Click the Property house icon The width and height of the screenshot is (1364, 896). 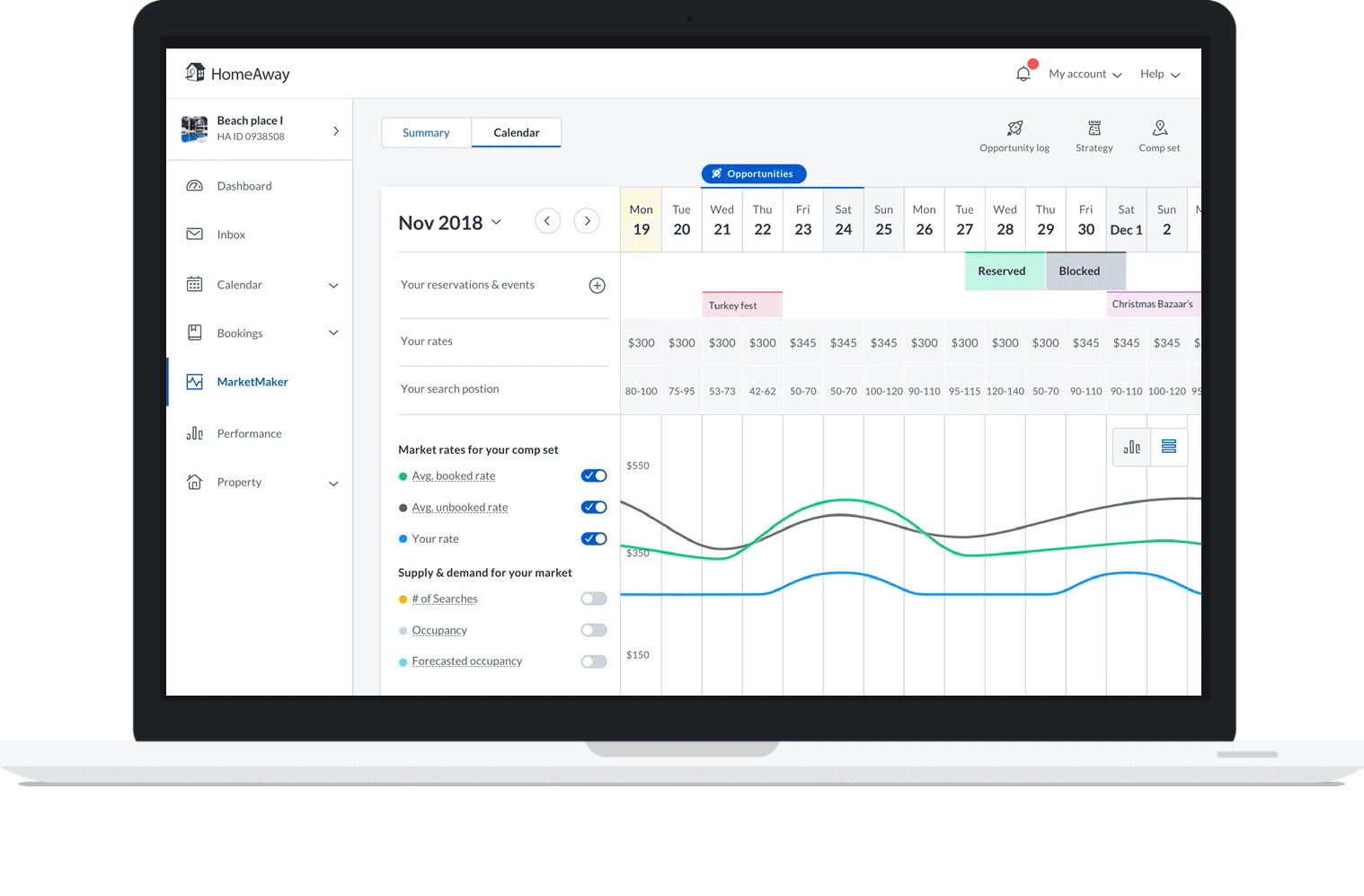point(194,482)
